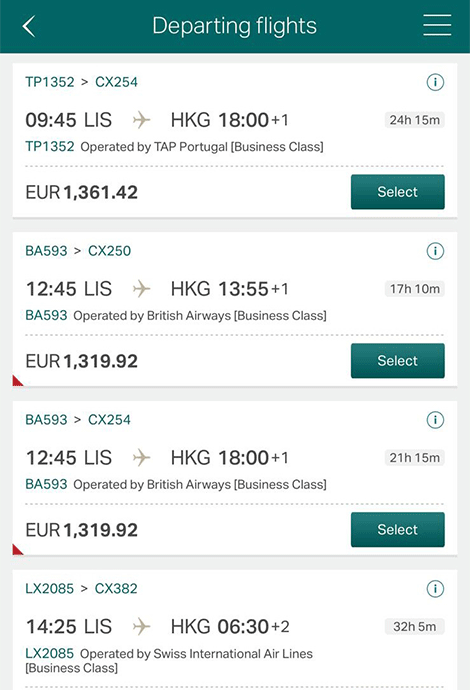Select the EUR 1,361.42 TAP Portugal flight
The image size is (470, 690).
(397, 192)
